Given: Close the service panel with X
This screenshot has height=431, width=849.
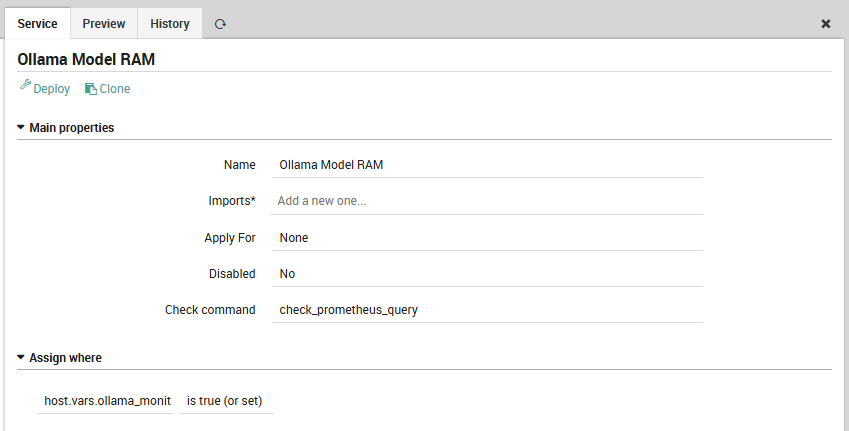Looking at the screenshot, I should point(826,24).
